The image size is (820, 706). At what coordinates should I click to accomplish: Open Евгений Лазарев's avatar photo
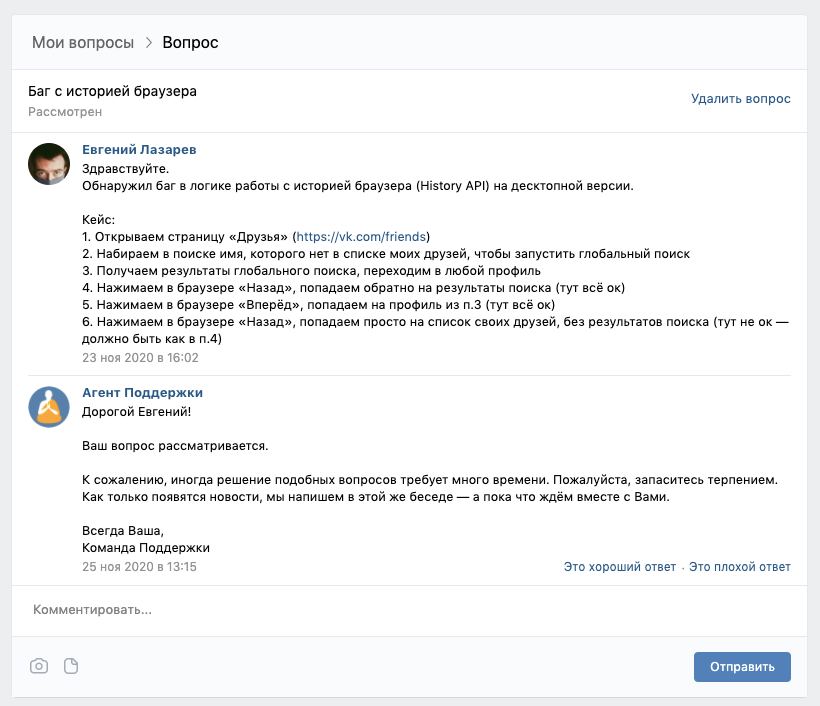(49, 164)
